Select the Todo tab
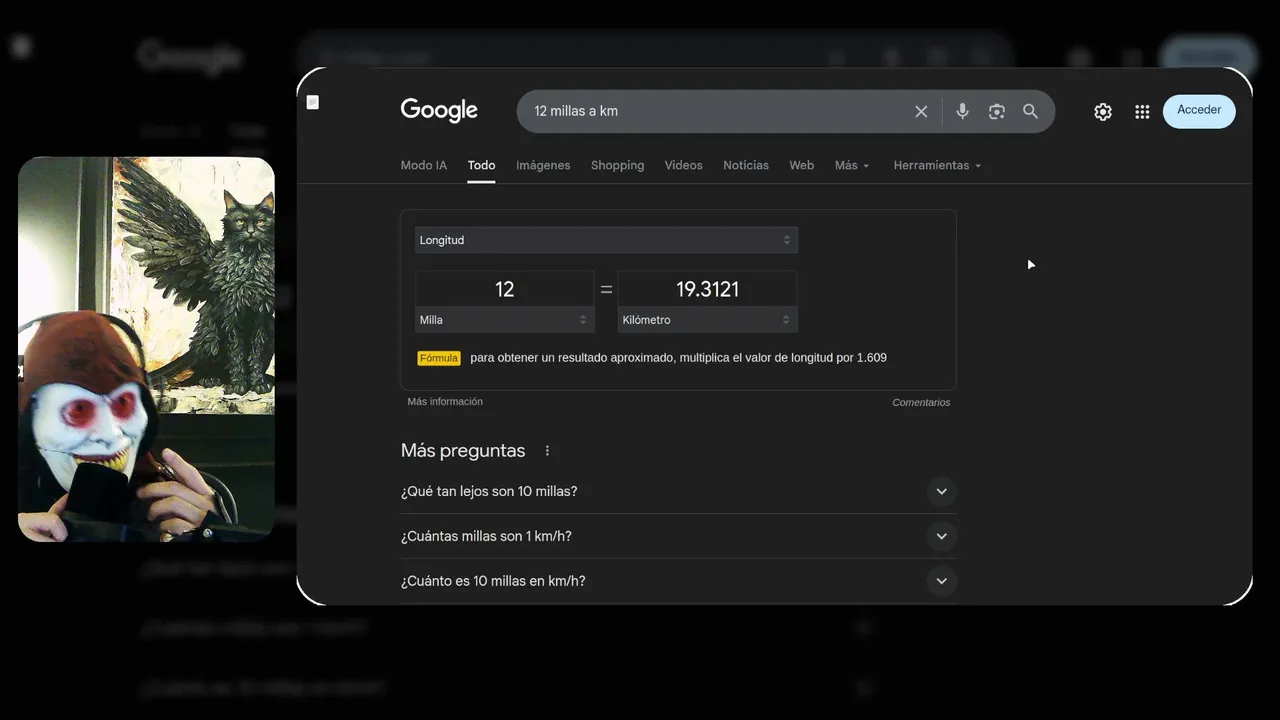This screenshot has width=1280, height=720. click(481, 166)
